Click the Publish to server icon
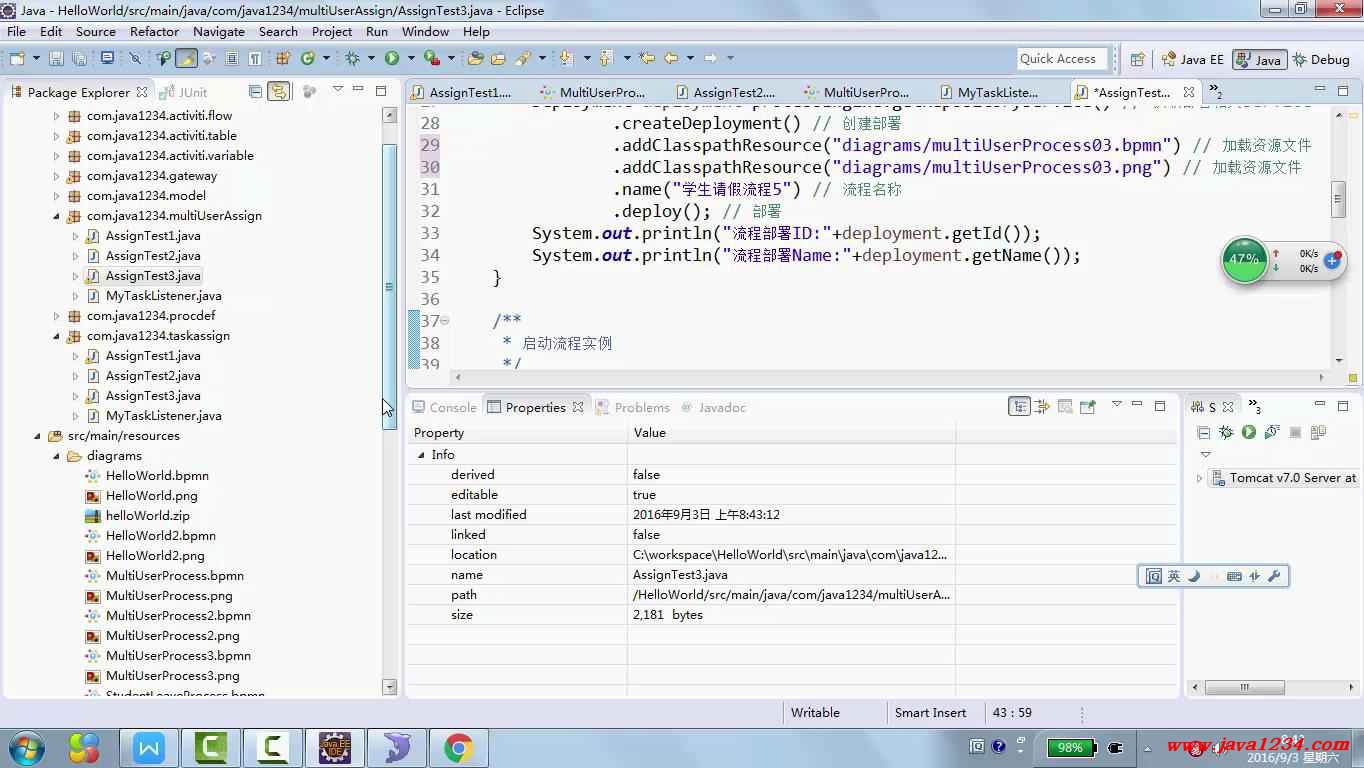The width and height of the screenshot is (1364, 768). [x=1318, y=432]
